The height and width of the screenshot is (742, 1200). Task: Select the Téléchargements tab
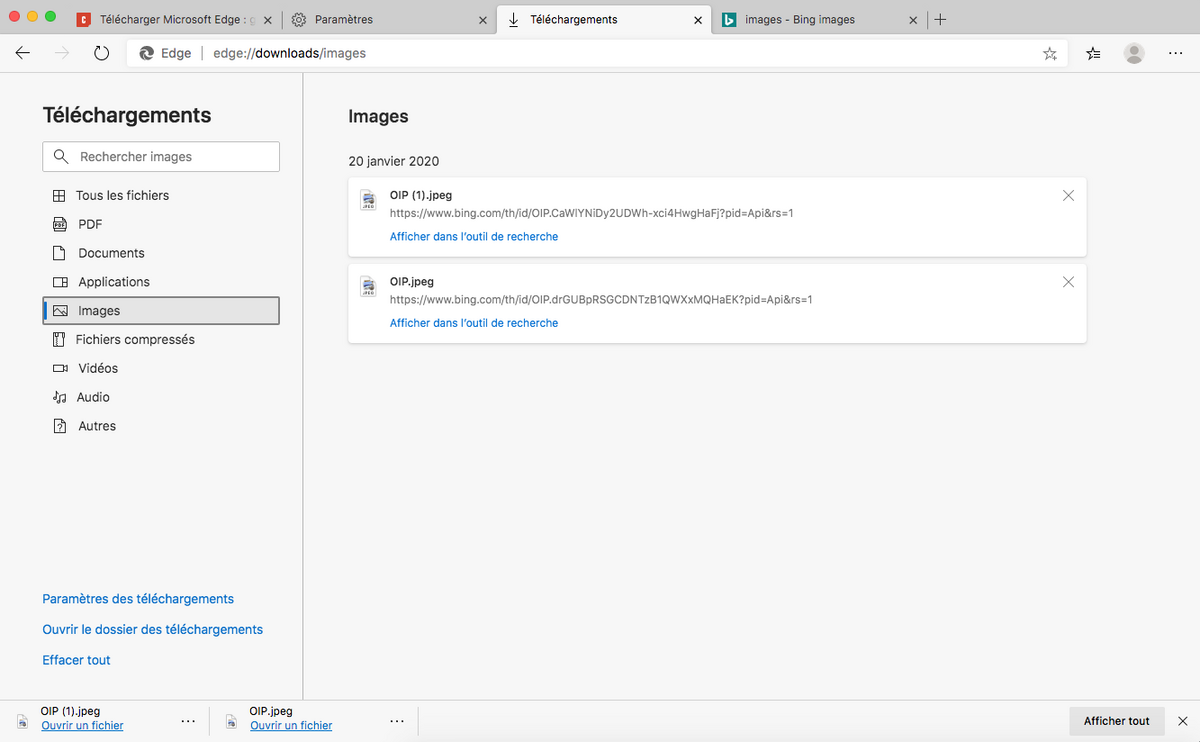[605, 20]
